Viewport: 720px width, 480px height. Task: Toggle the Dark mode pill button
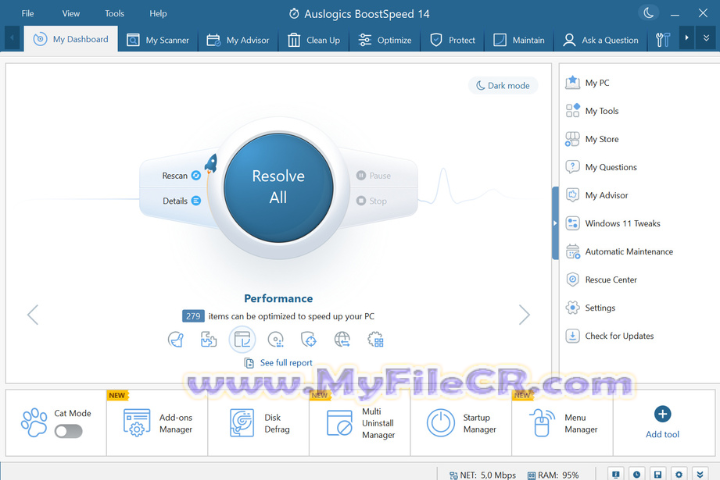503,85
